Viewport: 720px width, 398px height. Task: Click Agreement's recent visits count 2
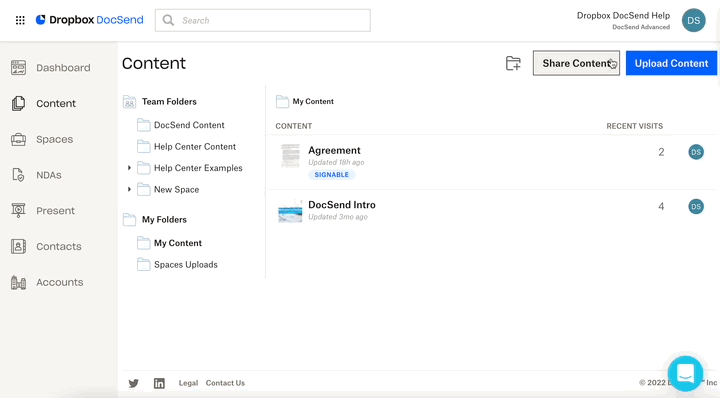(x=661, y=152)
